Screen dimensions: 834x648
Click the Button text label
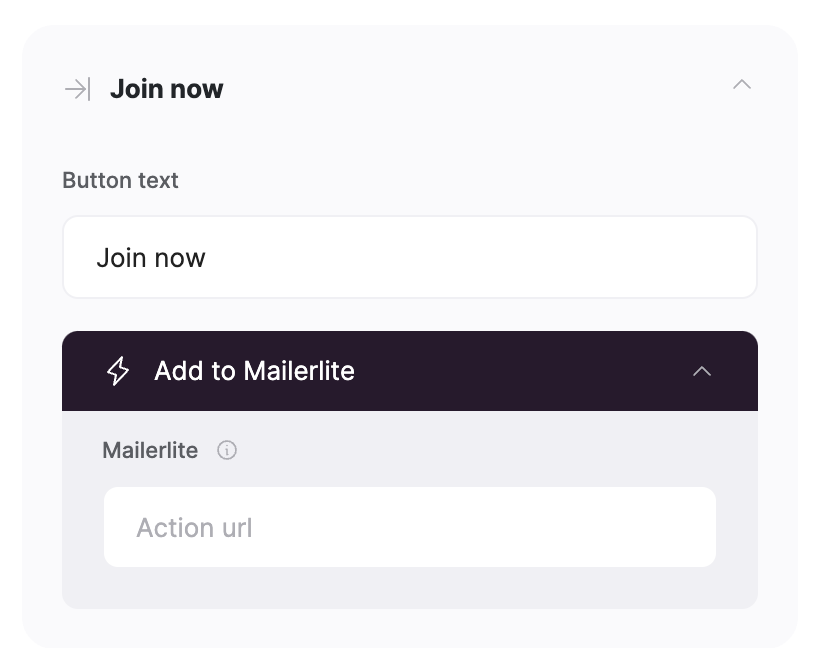tap(120, 180)
